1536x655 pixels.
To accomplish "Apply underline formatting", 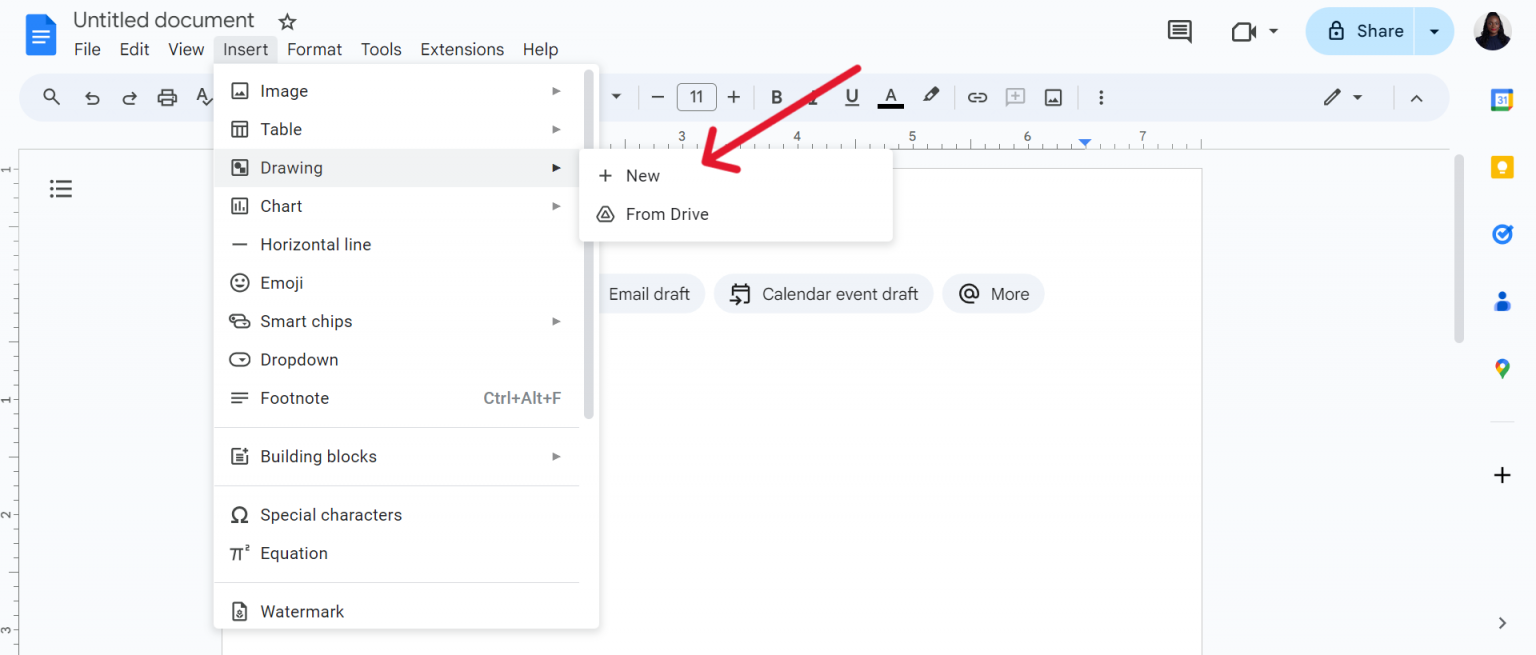I will [x=852, y=97].
